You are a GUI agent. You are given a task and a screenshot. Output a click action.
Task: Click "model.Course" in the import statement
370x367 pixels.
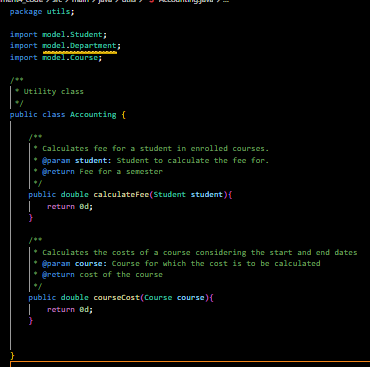point(70,57)
